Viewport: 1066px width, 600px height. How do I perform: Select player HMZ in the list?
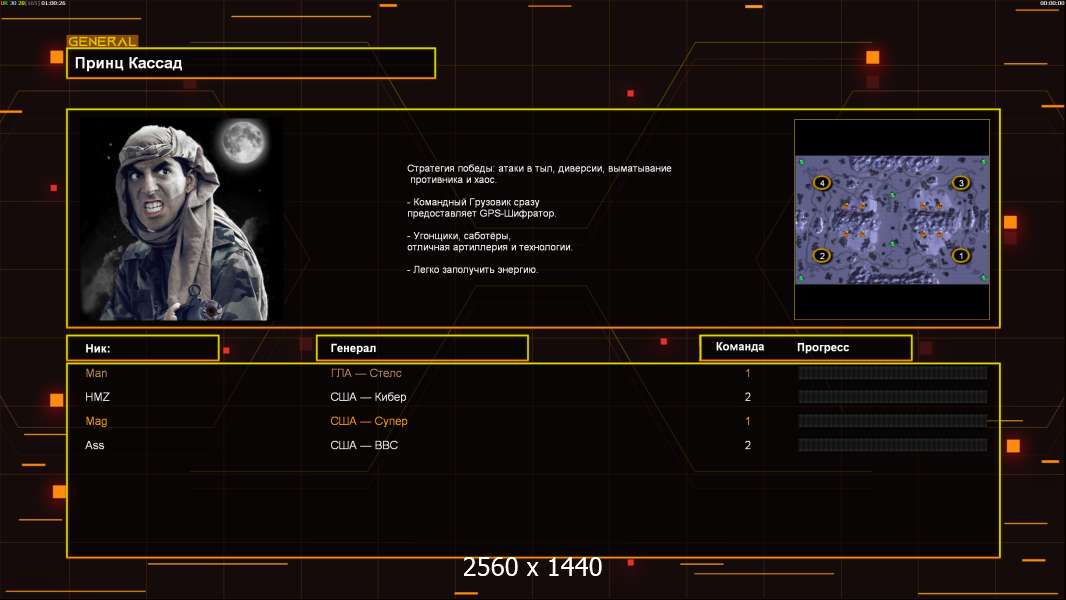tap(97, 397)
